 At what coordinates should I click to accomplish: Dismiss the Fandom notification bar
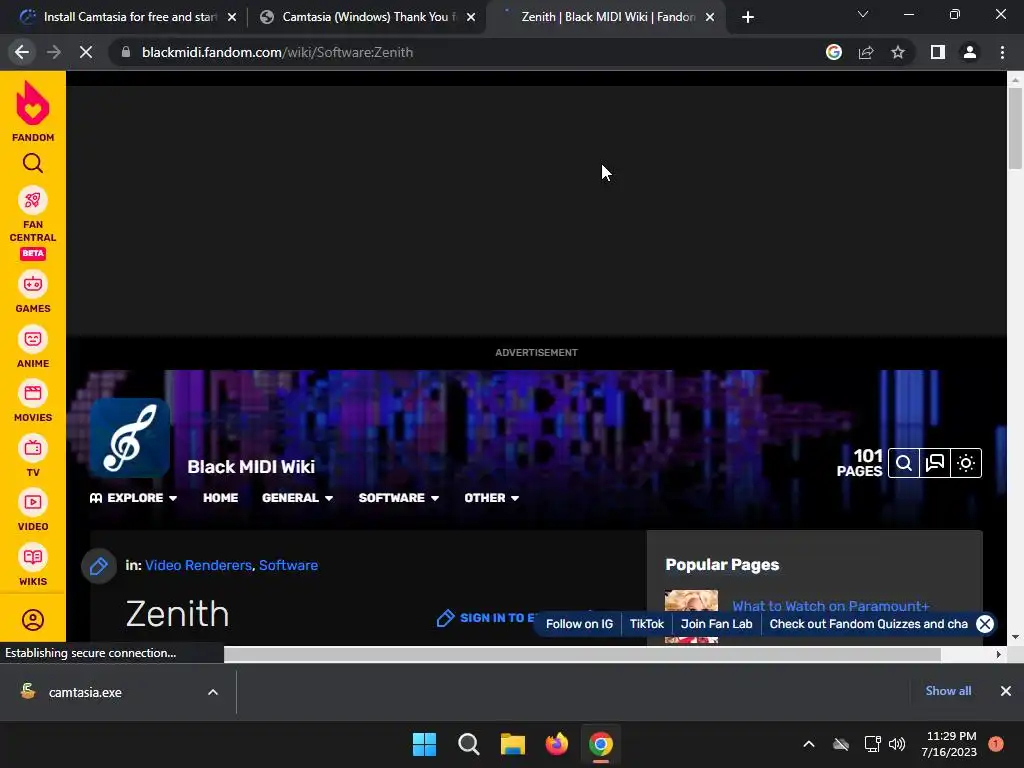click(x=985, y=624)
